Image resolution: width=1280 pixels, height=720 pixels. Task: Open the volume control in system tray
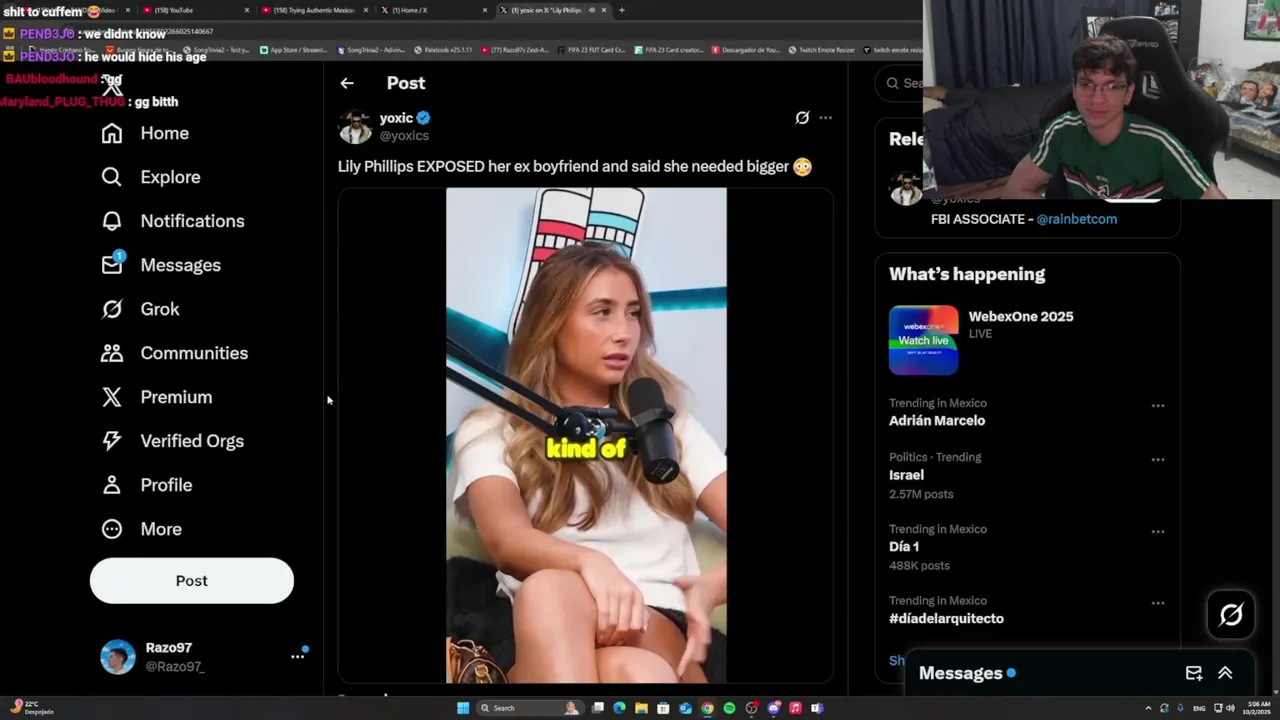tap(1230, 708)
